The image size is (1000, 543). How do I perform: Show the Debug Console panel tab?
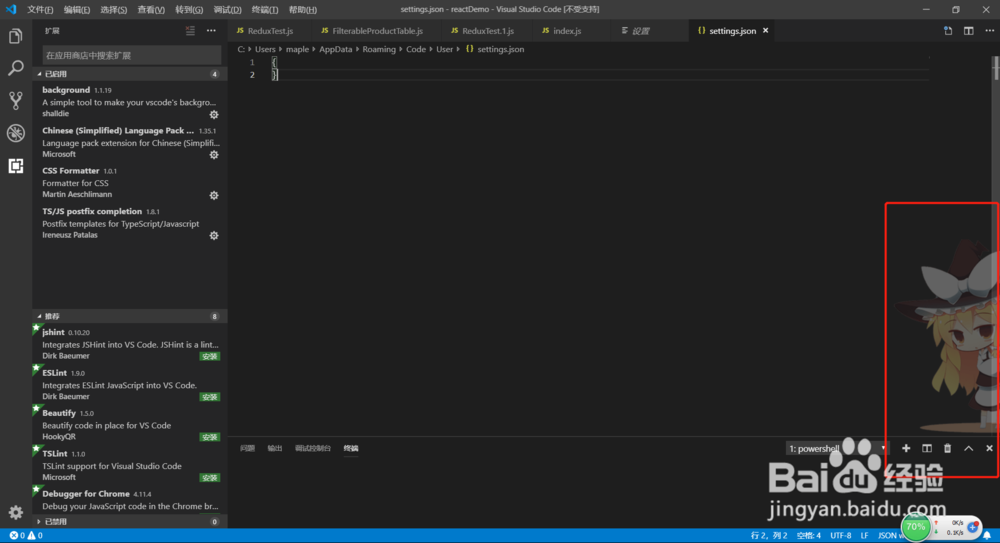pos(313,449)
